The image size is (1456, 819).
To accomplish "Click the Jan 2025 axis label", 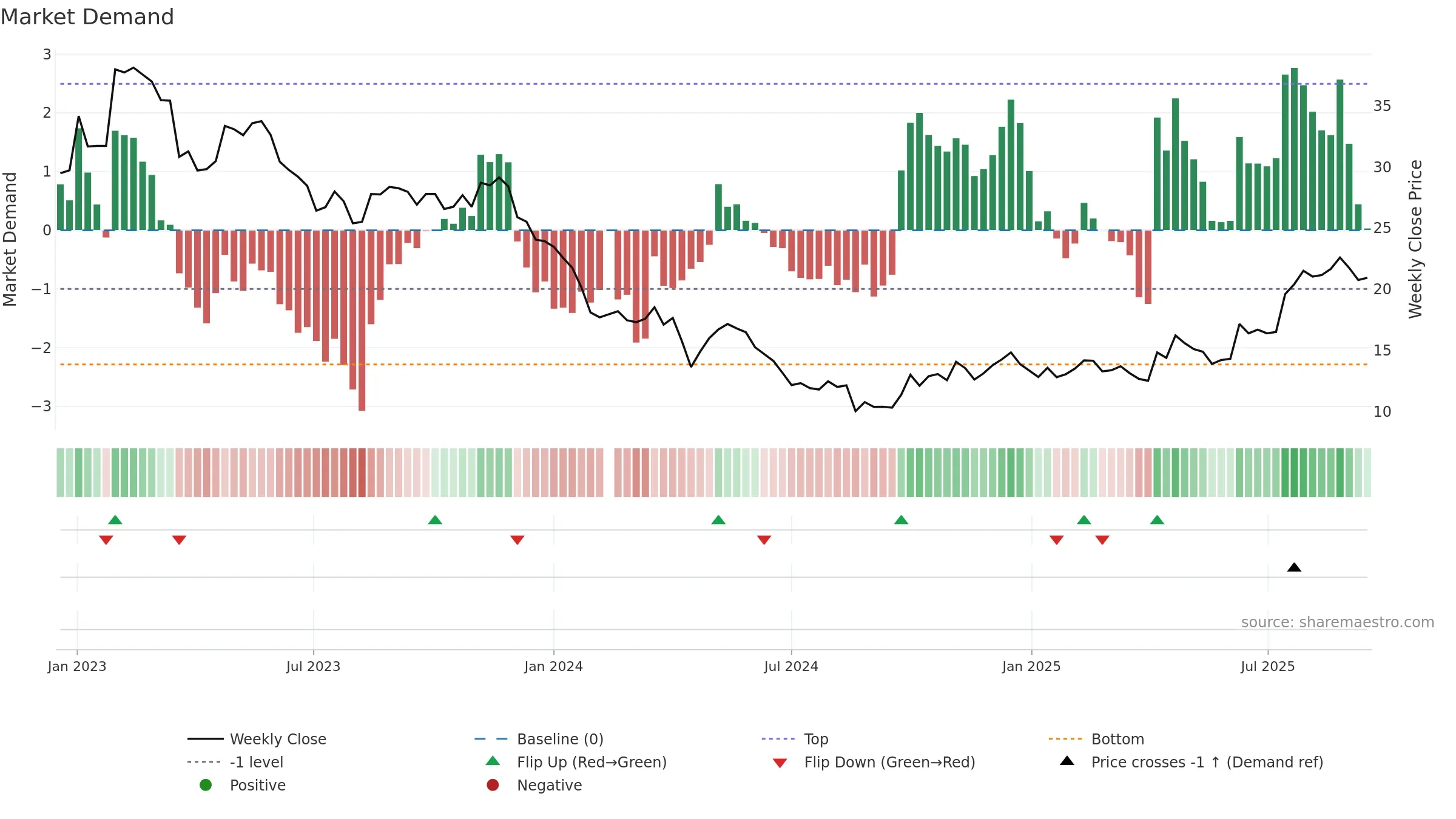I will pos(1031,667).
